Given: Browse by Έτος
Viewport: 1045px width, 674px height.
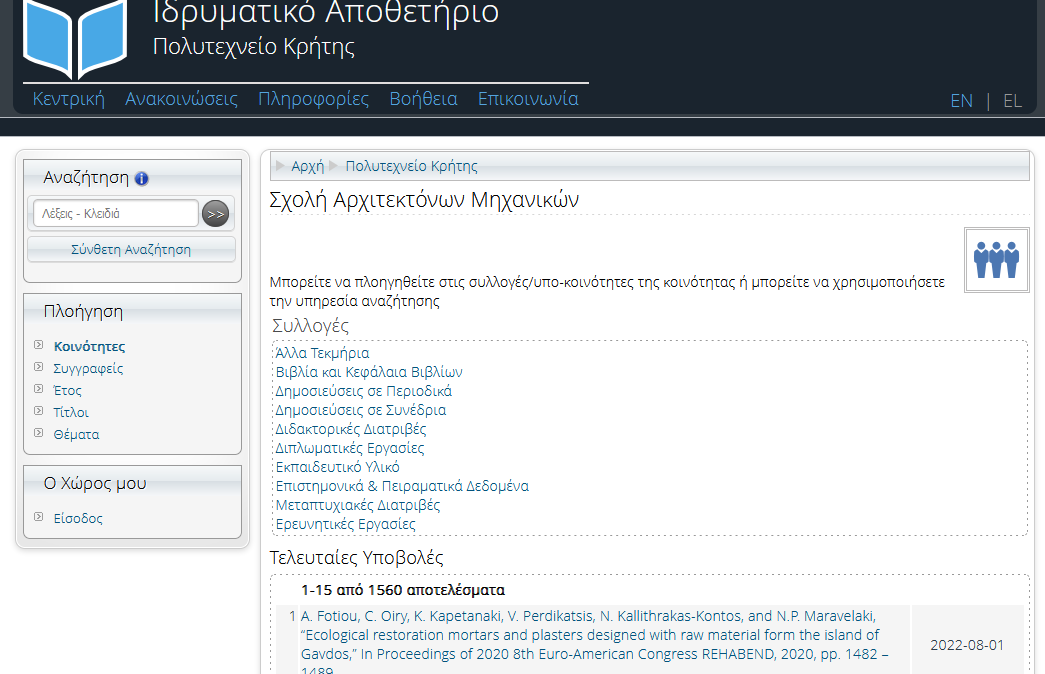Looking at the screenshot, I should [67, 391].
